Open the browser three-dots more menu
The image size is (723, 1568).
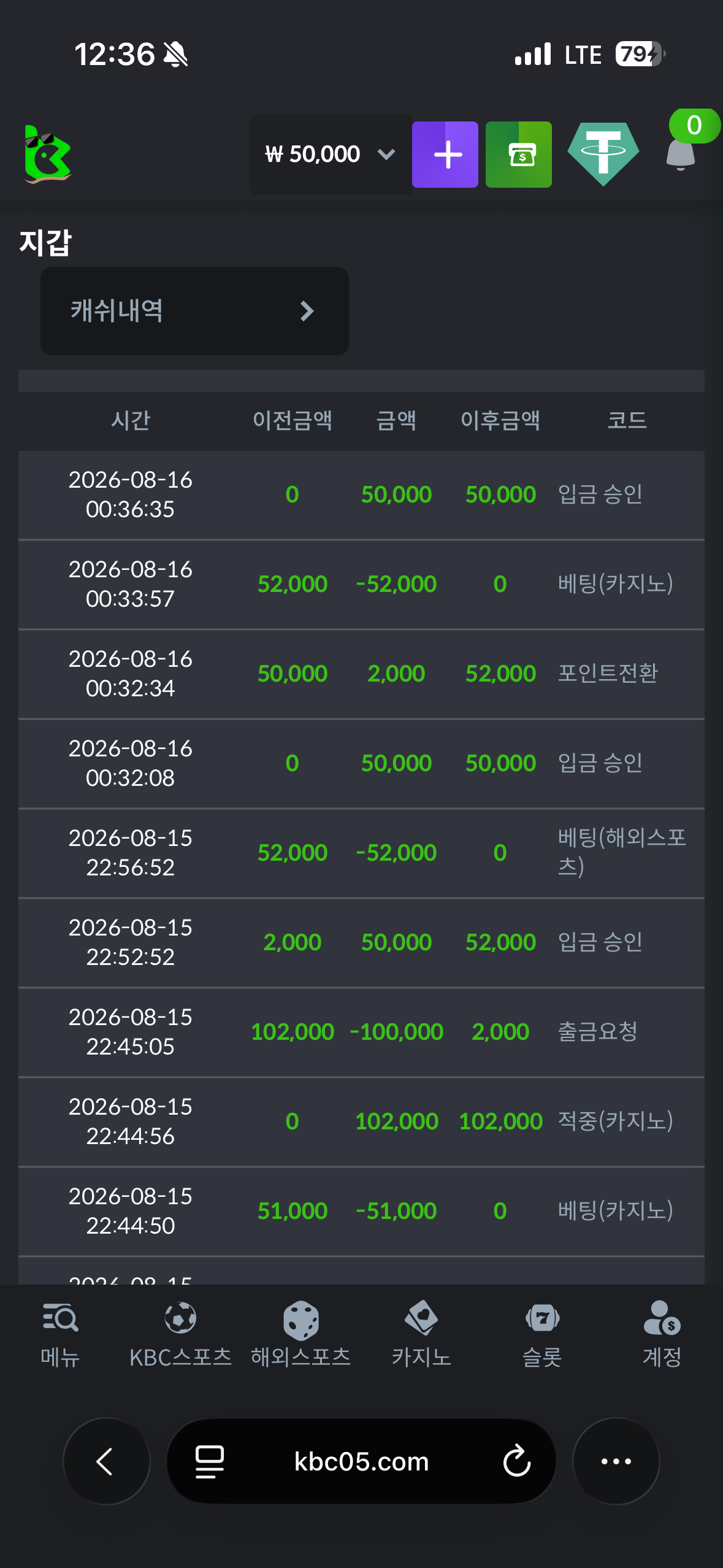(x=616, y=1461)
